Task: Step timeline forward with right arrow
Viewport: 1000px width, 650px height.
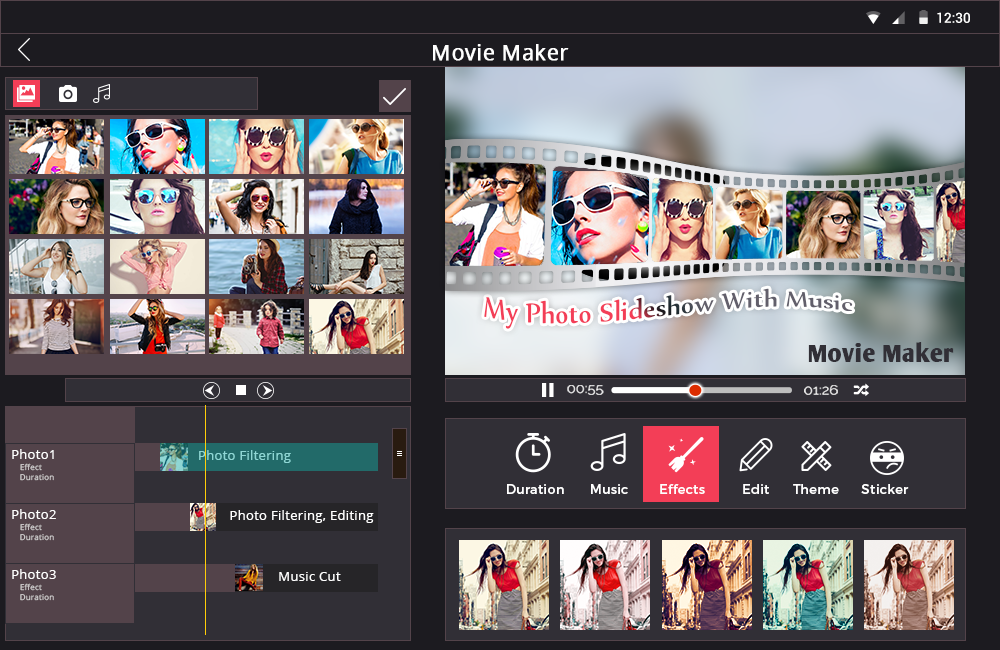Action: pos(266,390)
